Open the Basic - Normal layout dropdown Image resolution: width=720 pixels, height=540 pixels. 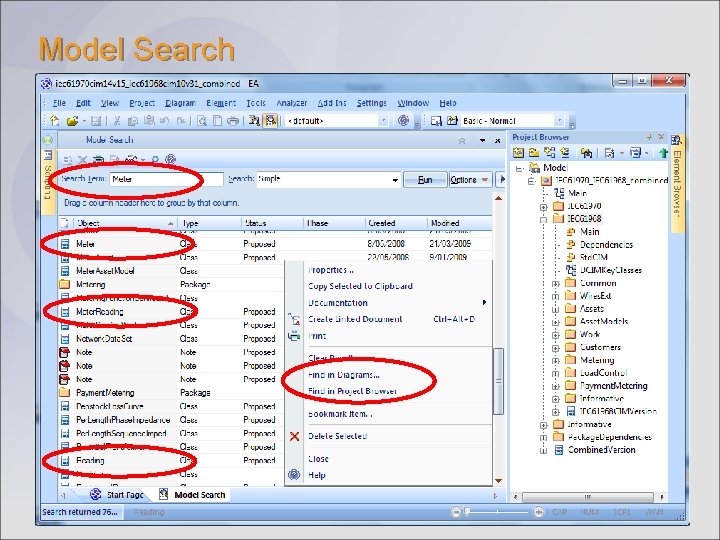click(x=559, y=121)
